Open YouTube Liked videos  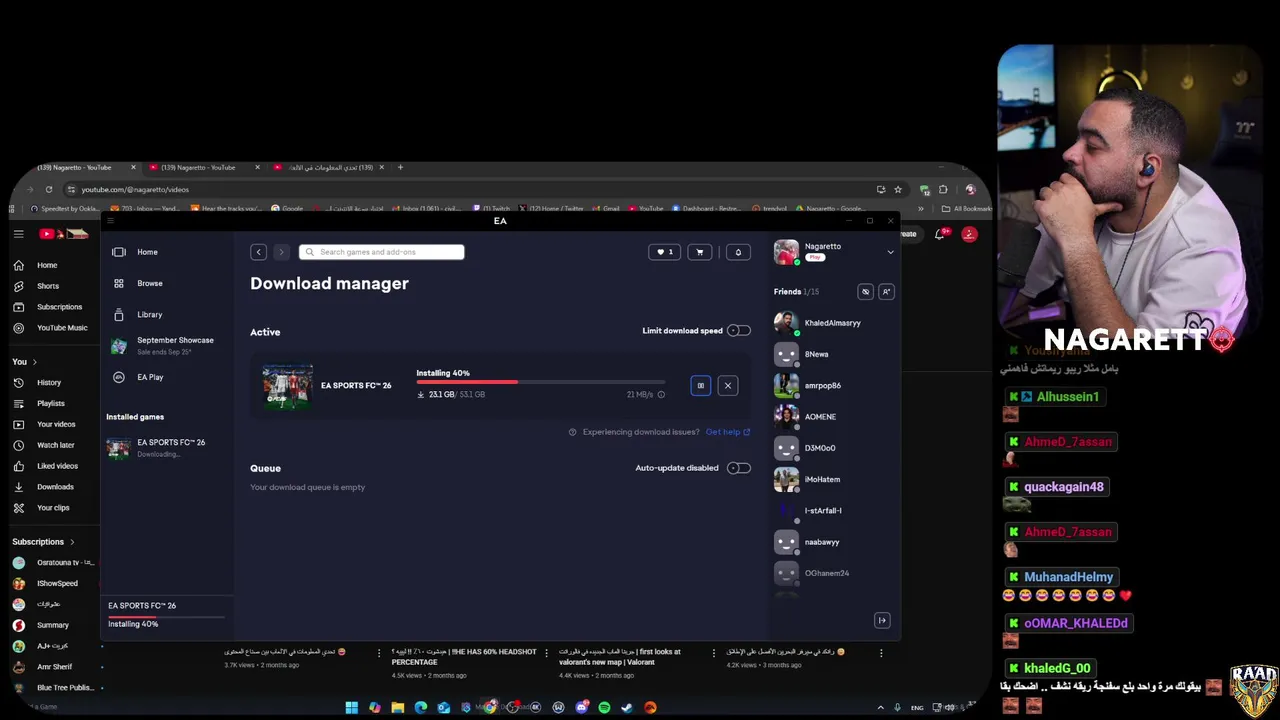[56, 466]
